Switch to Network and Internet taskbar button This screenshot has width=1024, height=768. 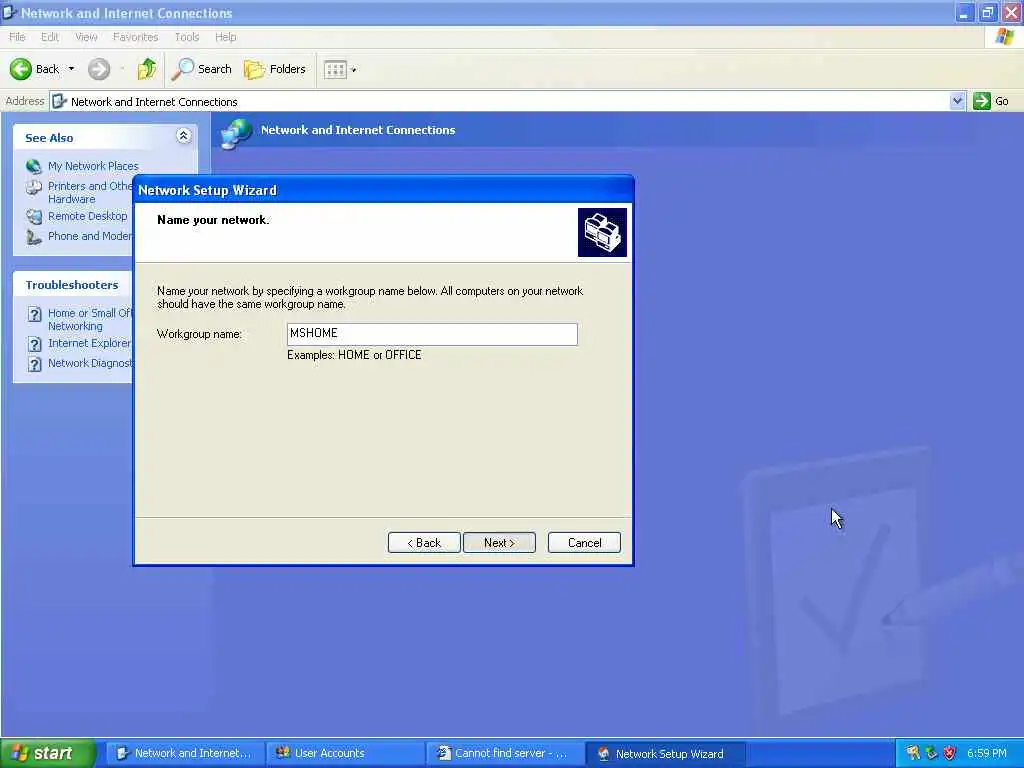[185, 753]
